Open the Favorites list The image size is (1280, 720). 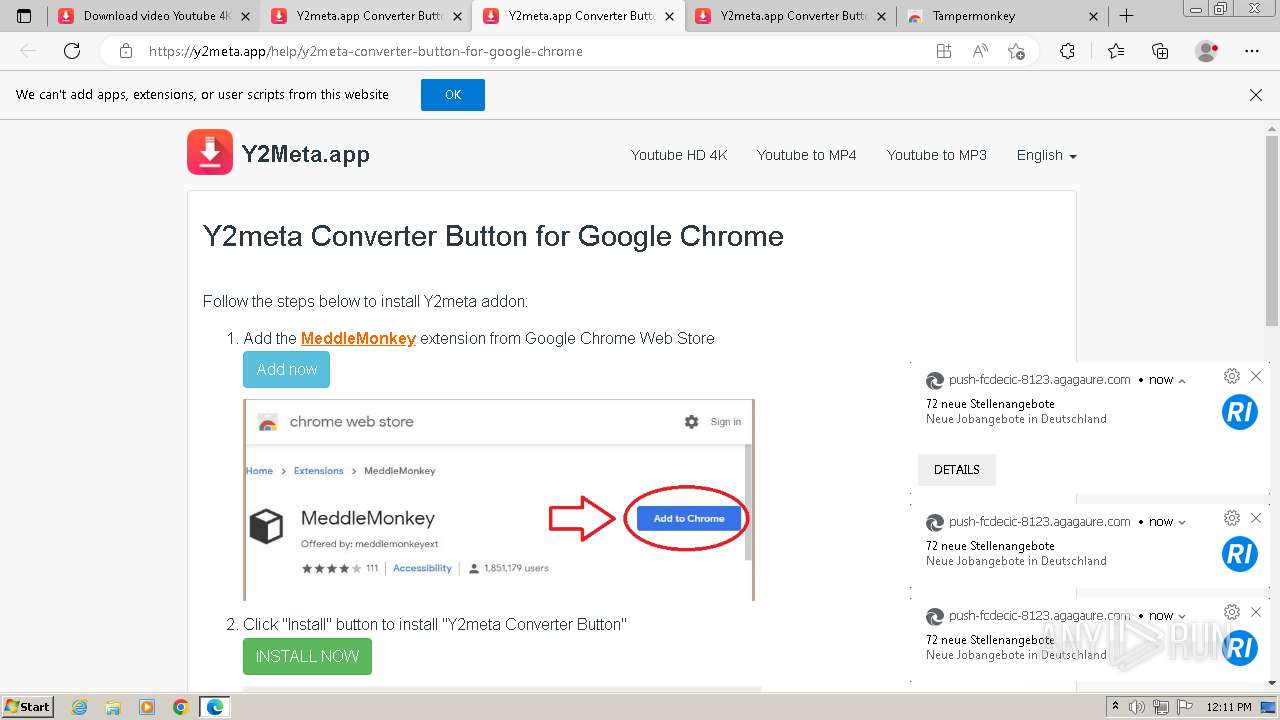pyautogui.click(x=1116, y=51)
